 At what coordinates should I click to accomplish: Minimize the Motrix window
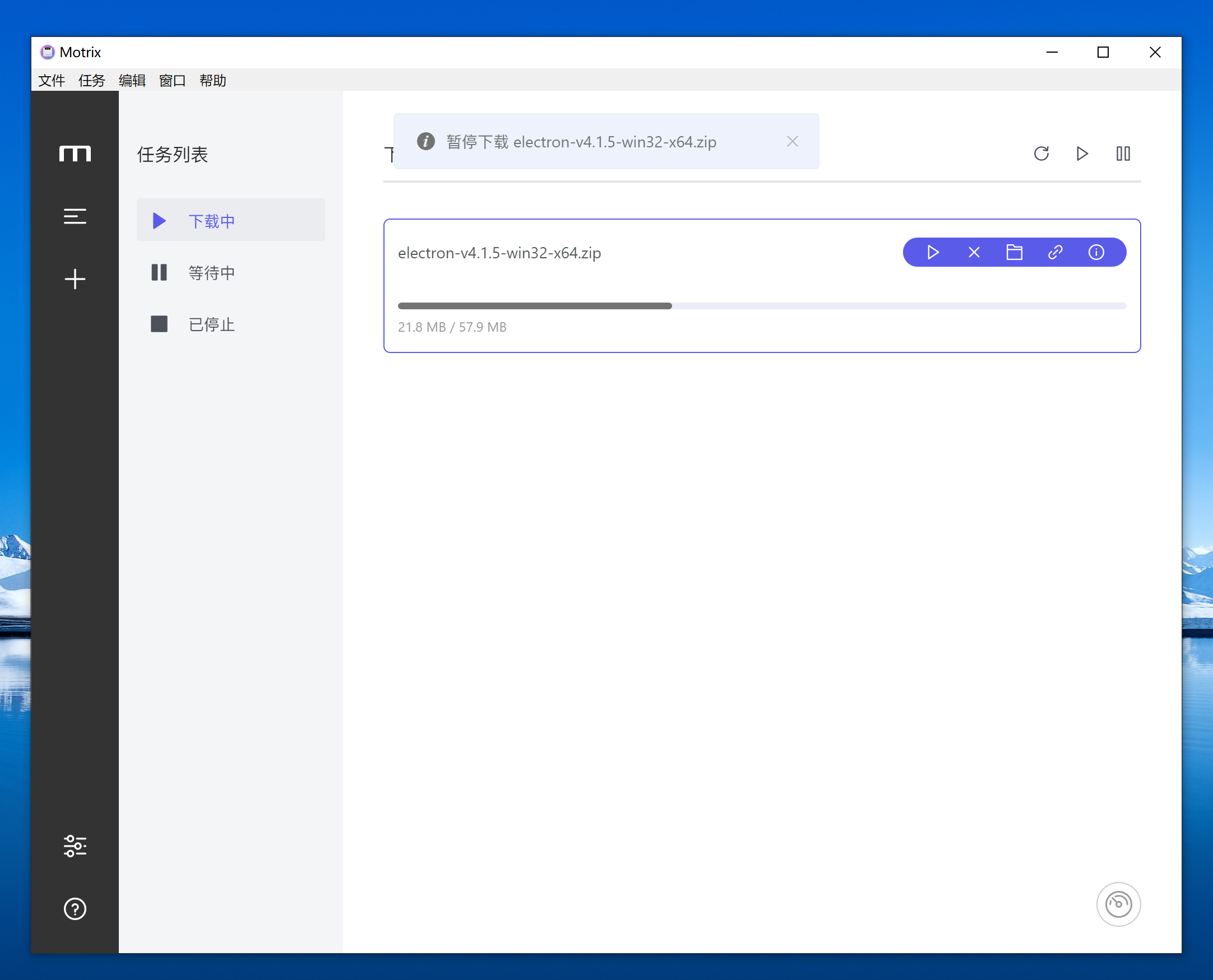tap(1052, 52)
